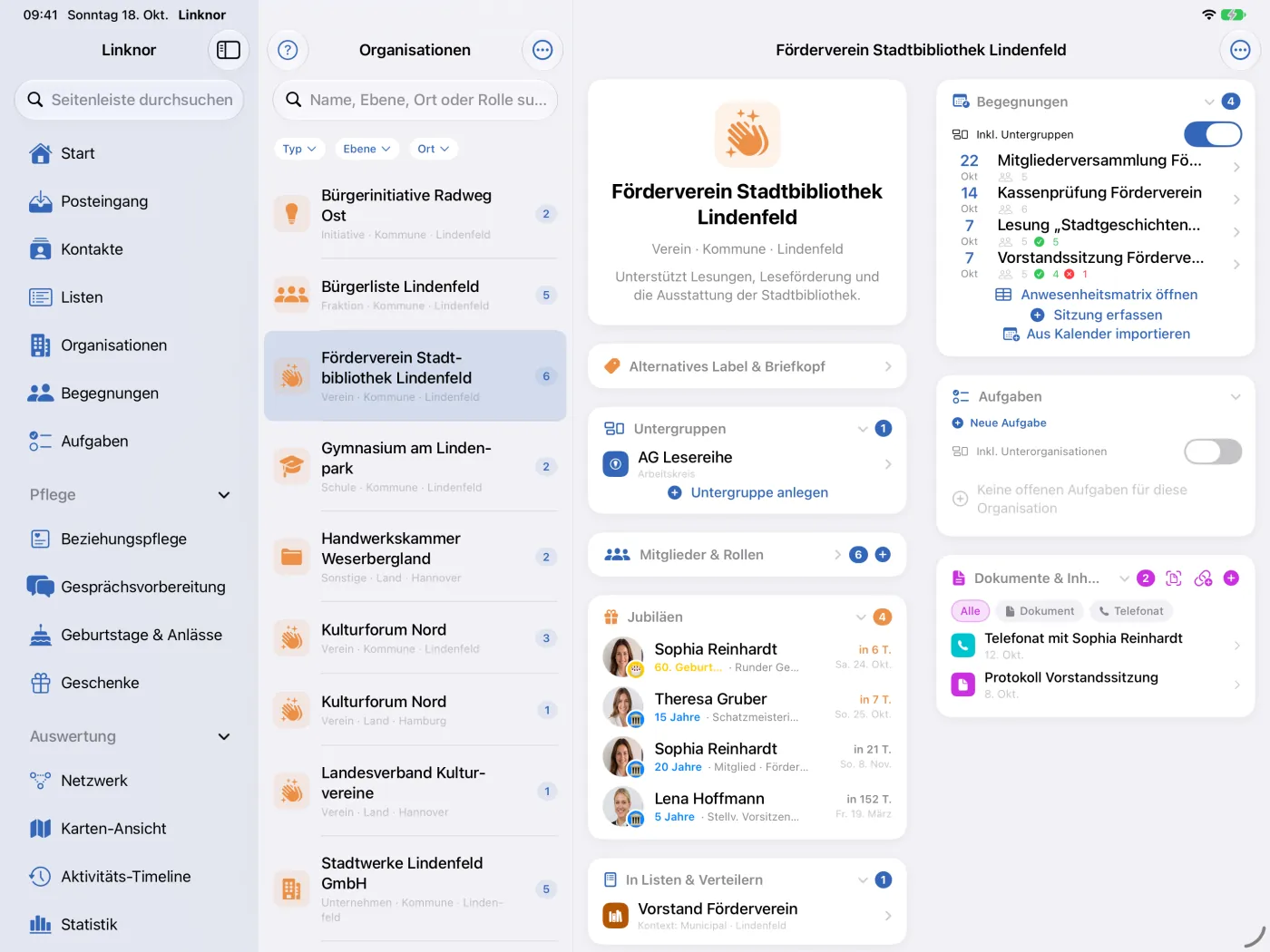1270x952 pixels.
Task: Open the Typ filter dropdown
Action: point(299,149)
